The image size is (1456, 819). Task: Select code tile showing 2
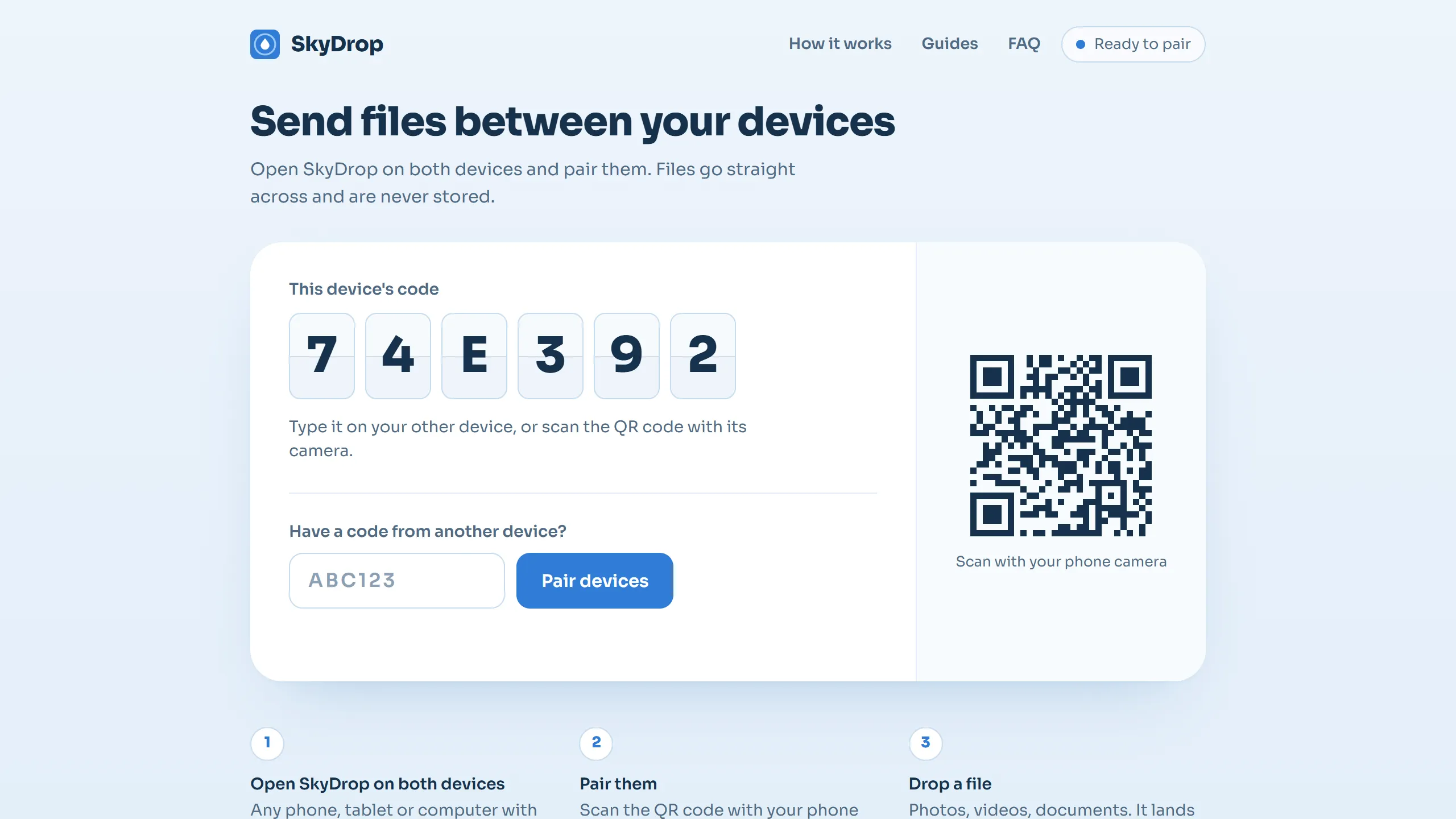click(703, 356)
